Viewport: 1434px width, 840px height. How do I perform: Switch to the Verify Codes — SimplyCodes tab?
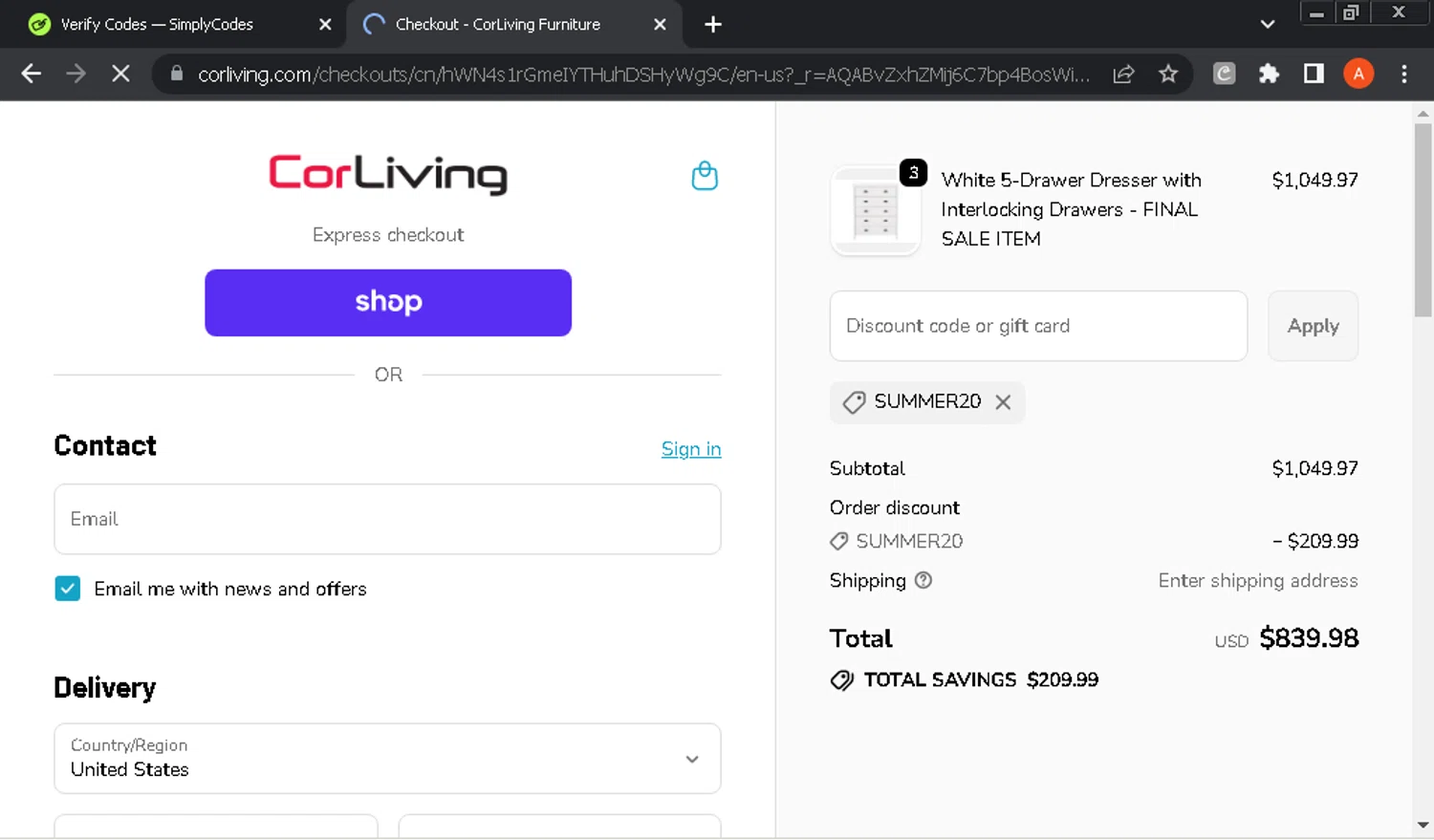(157, 25)
